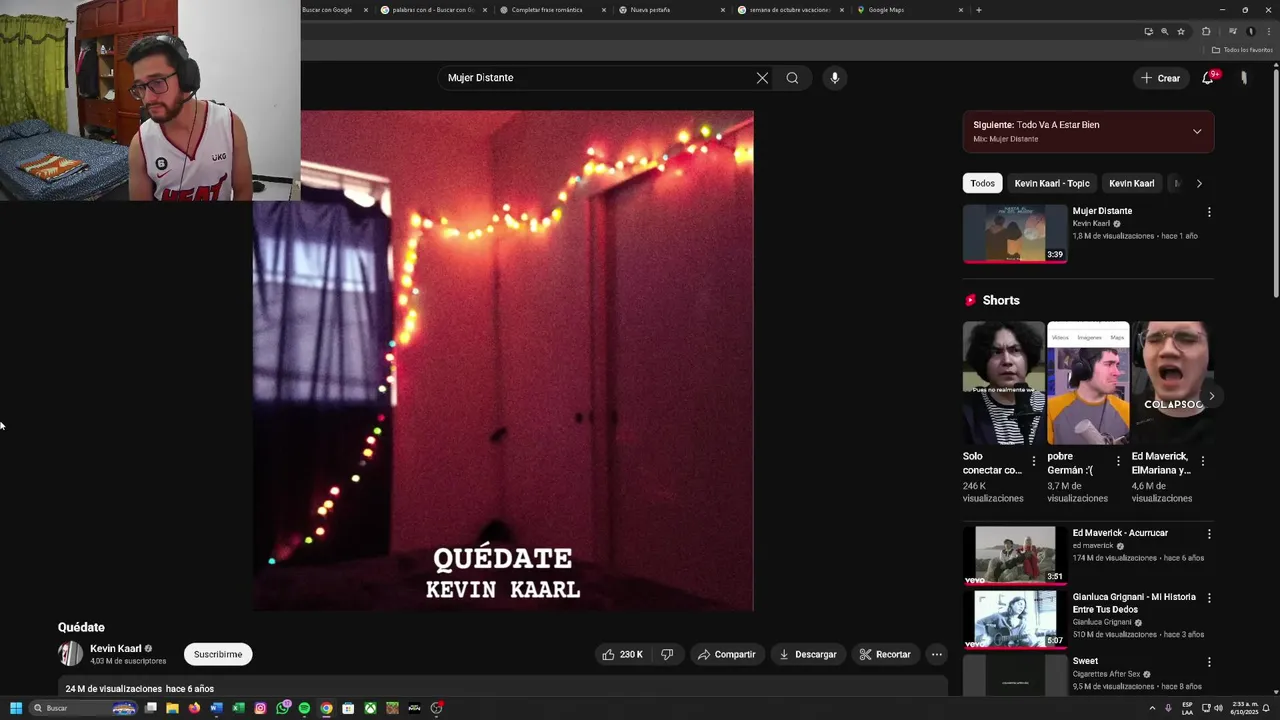Open Mujer Distante video thumbnail
Screen dimensions: 1280x720
(x=1015, y=234)
